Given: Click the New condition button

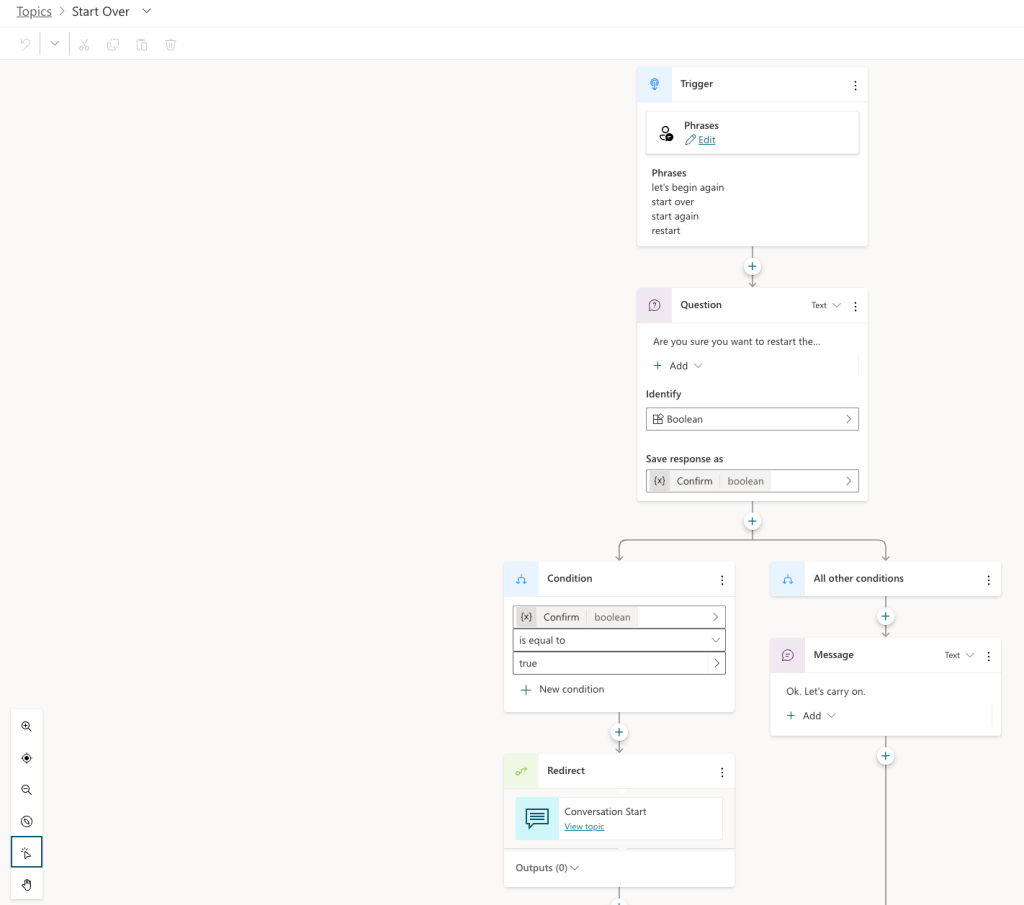Looking at the screenshot, I should 562,690.
